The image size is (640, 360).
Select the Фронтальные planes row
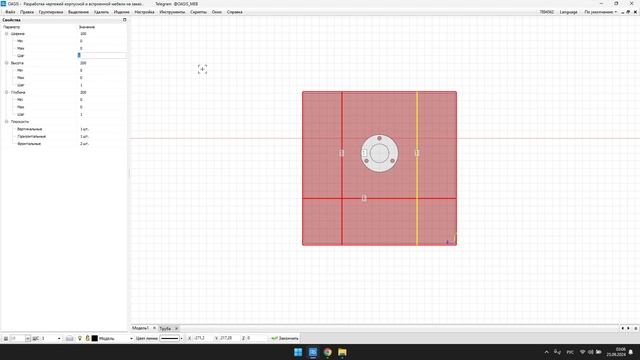click(x=63, y=144)
